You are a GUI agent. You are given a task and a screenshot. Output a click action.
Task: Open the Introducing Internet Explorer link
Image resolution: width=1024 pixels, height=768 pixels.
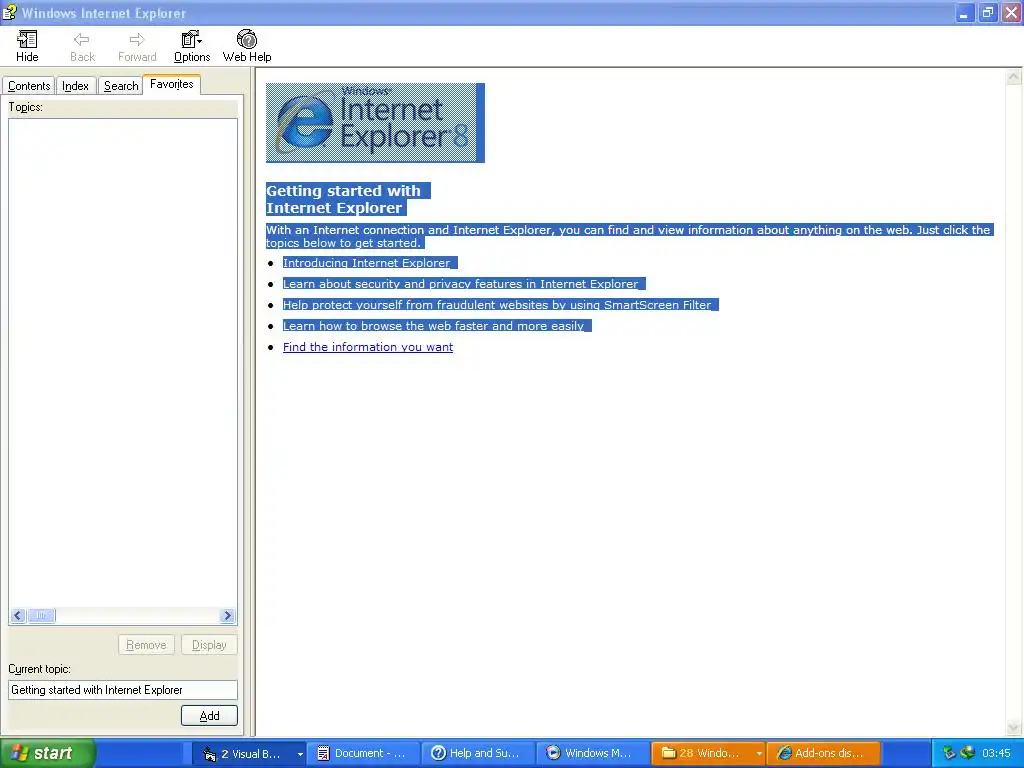(366, 263)
